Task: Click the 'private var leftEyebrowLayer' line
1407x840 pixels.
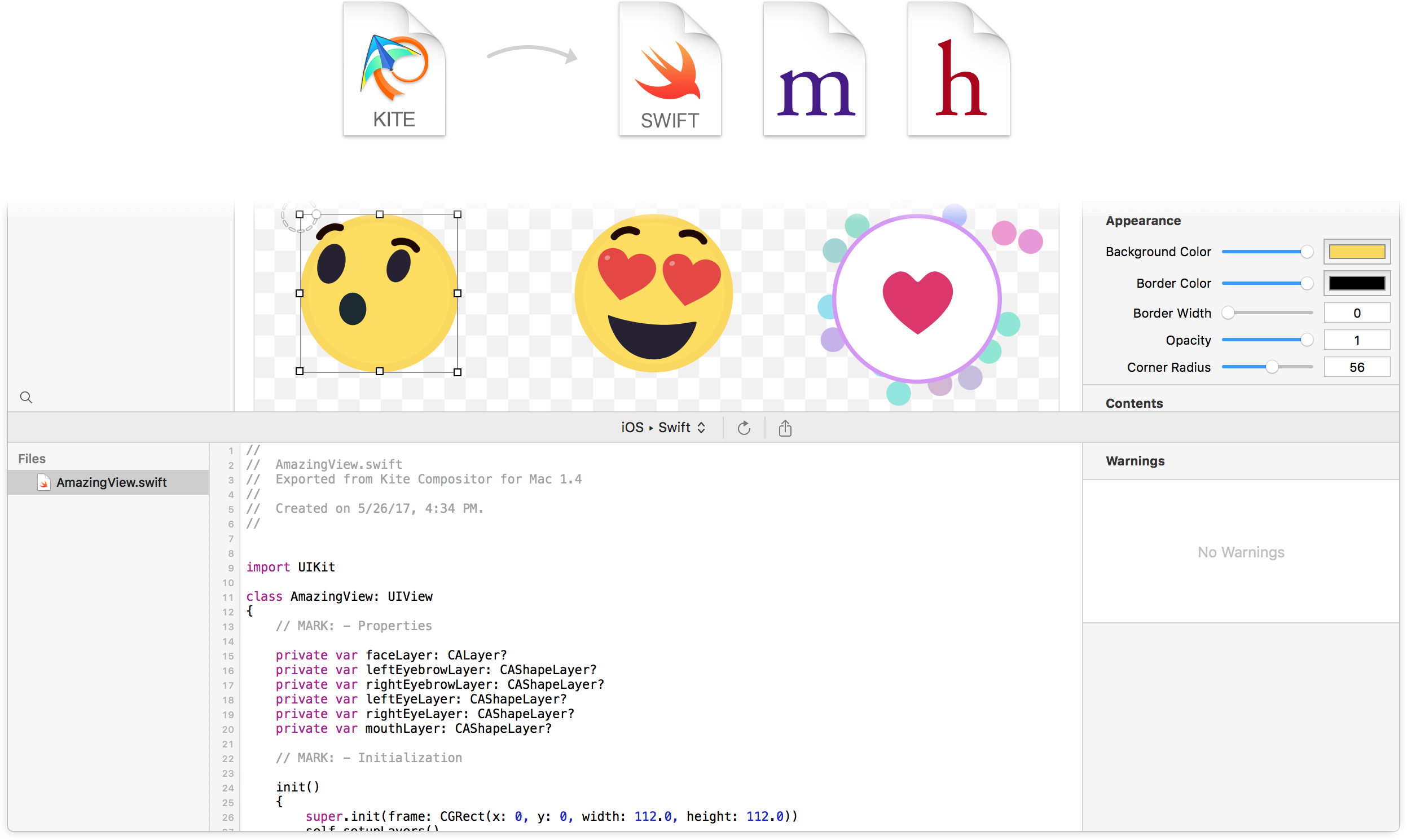Action: pos(436,670)
